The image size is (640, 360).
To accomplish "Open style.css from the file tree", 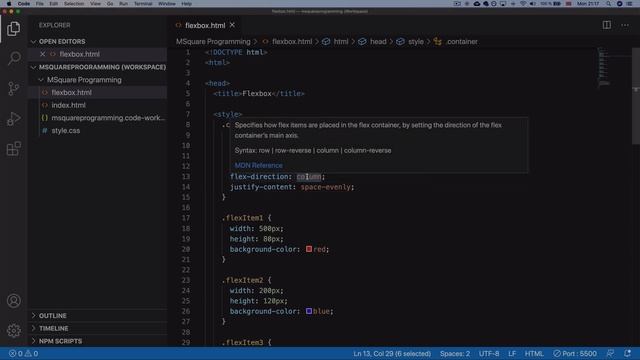I will coord(98,131).
